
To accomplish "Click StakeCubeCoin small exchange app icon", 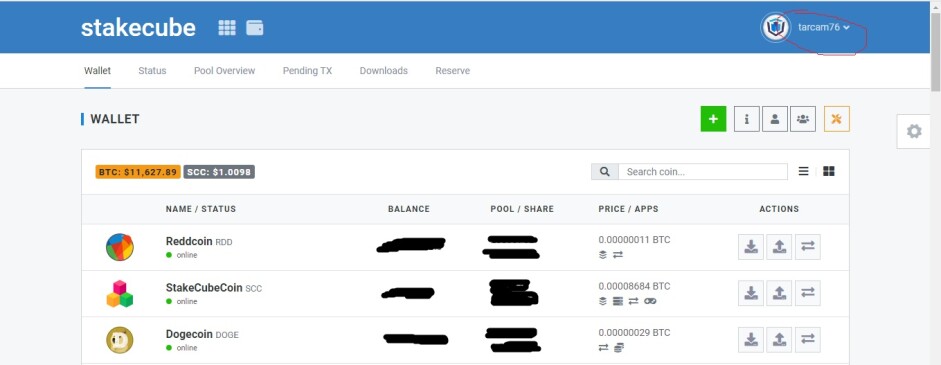I will pos(633,301).
